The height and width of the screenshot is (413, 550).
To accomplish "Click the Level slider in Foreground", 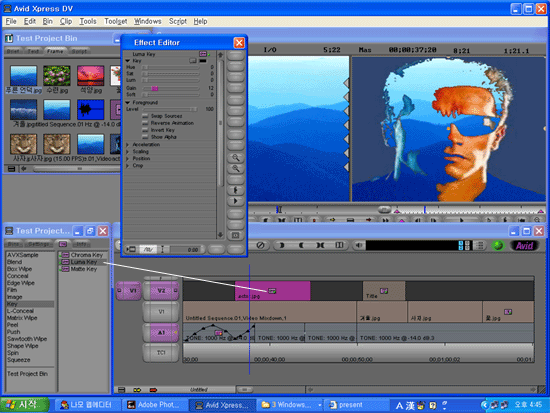I will (170, 109).
